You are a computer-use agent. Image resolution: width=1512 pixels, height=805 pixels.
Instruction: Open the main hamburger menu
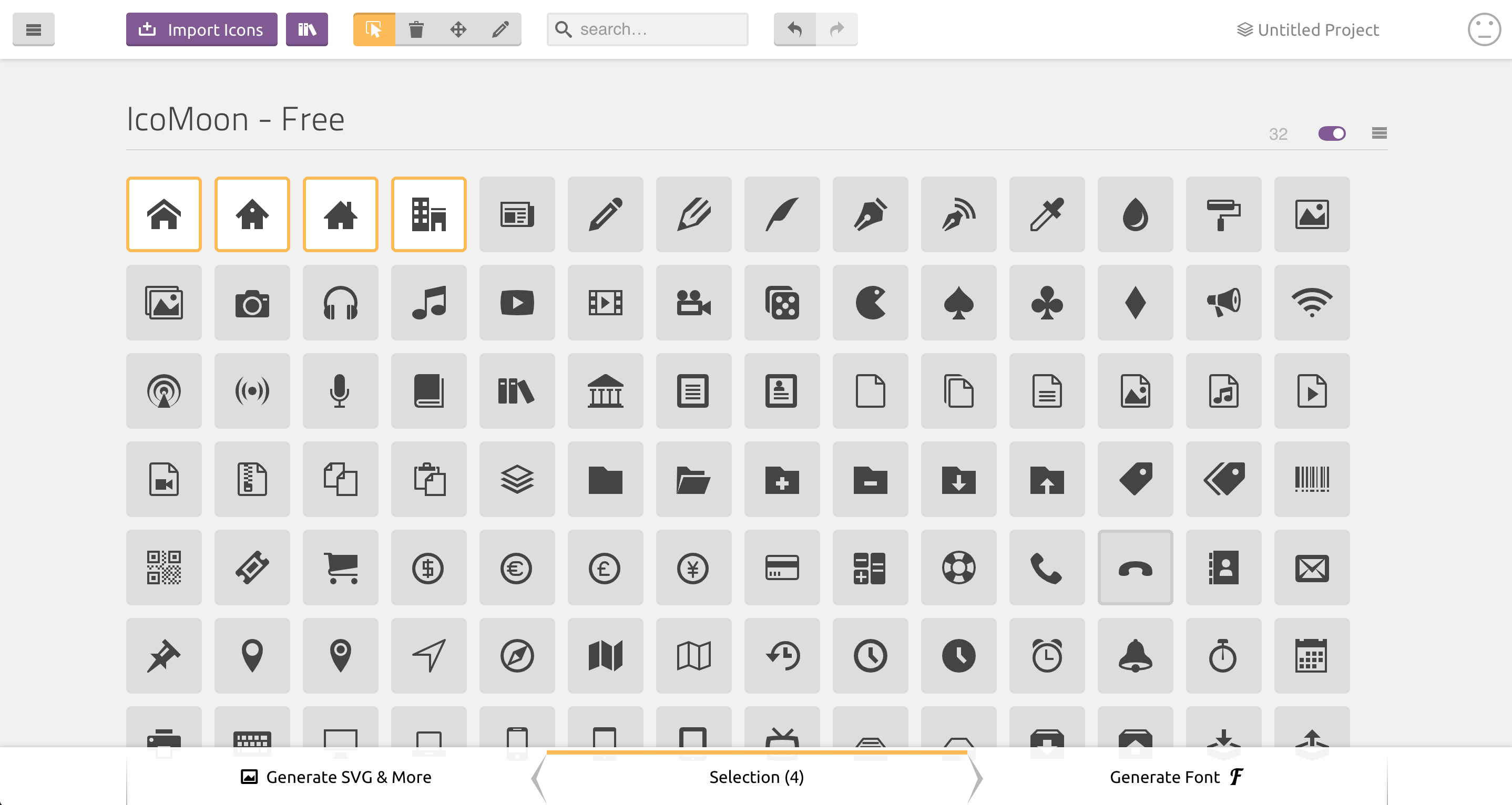[x=34, y=29]
